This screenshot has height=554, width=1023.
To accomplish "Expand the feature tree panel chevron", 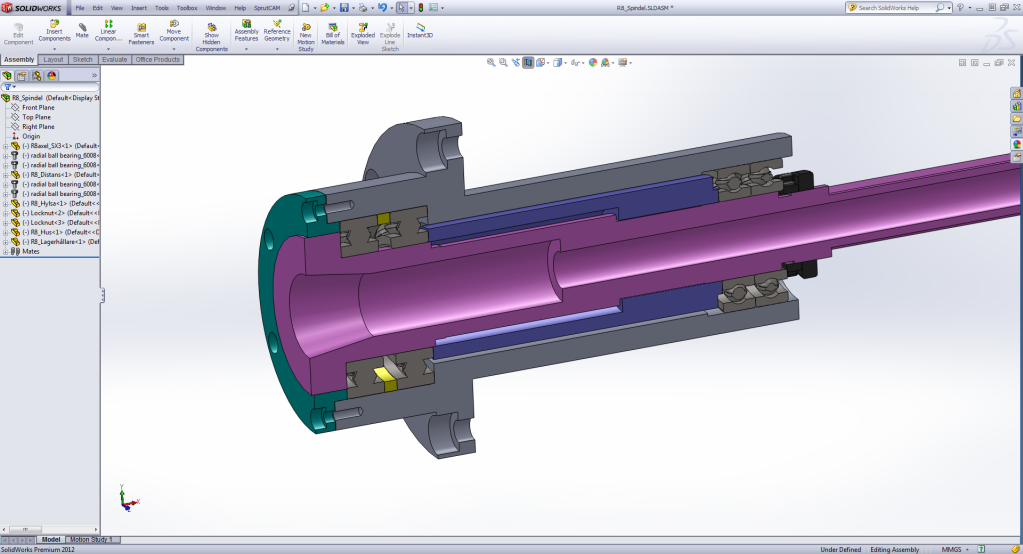I will (x=94, y=76).
